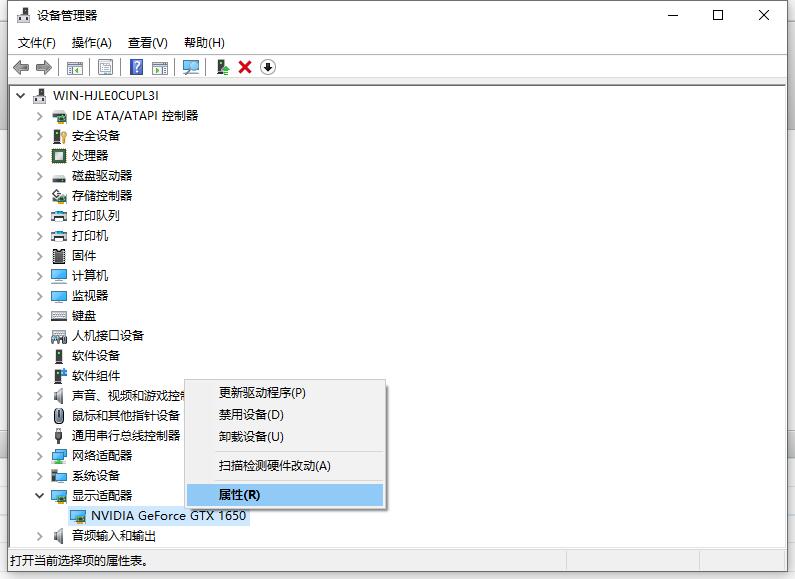Select the NVIDIA GeForce GTX 1650 device
Viewport: 795px width, 579px height.
pos(167,516)
